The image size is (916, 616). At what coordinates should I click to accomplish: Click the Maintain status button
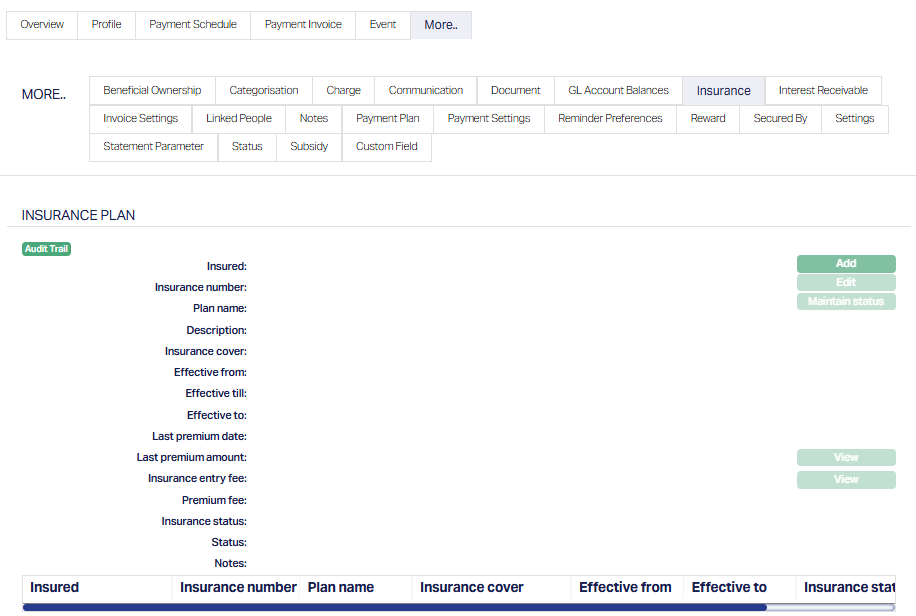click(846, 302)
